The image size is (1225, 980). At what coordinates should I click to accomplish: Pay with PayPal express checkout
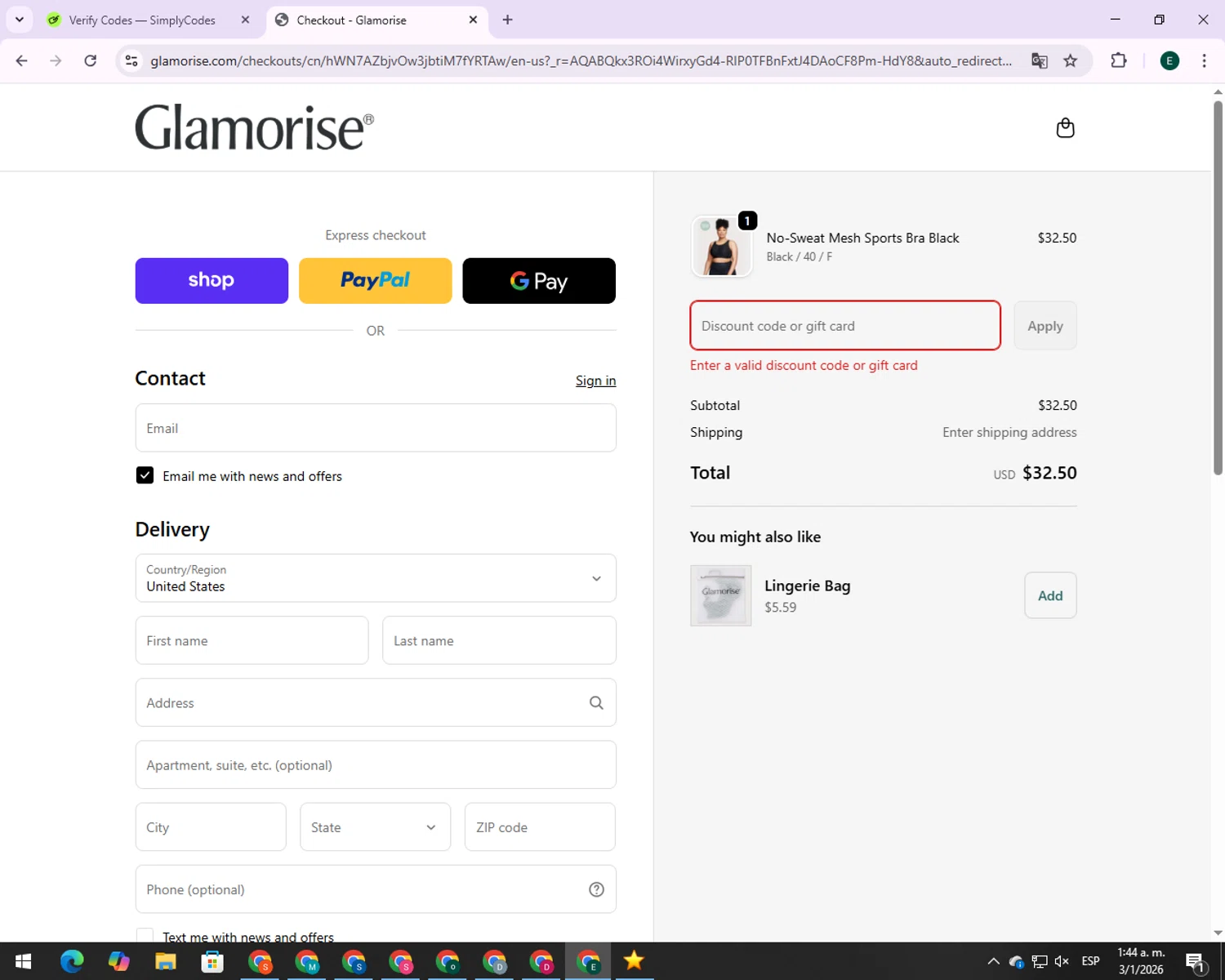pos(375,281)
